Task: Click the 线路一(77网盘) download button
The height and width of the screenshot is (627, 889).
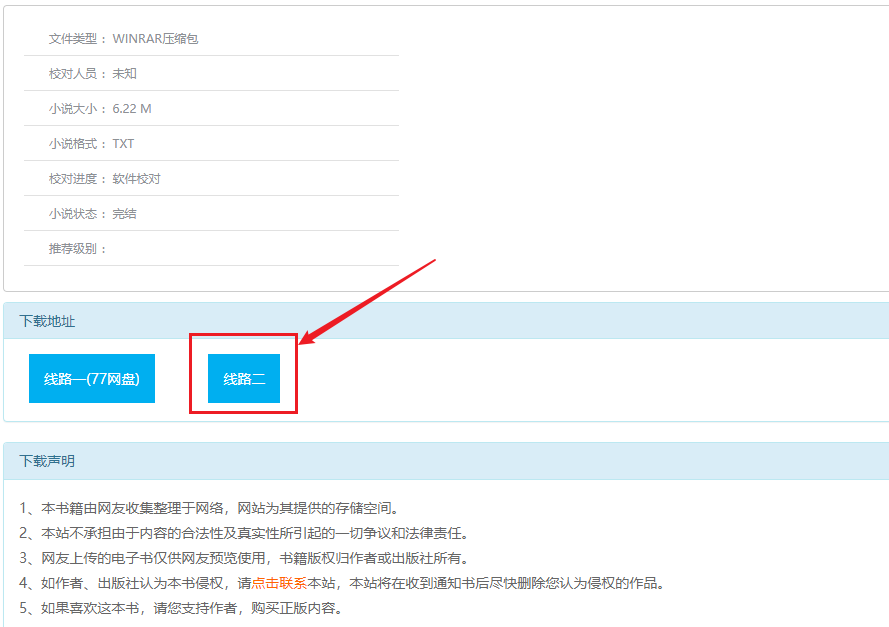Action: point(92,379)
